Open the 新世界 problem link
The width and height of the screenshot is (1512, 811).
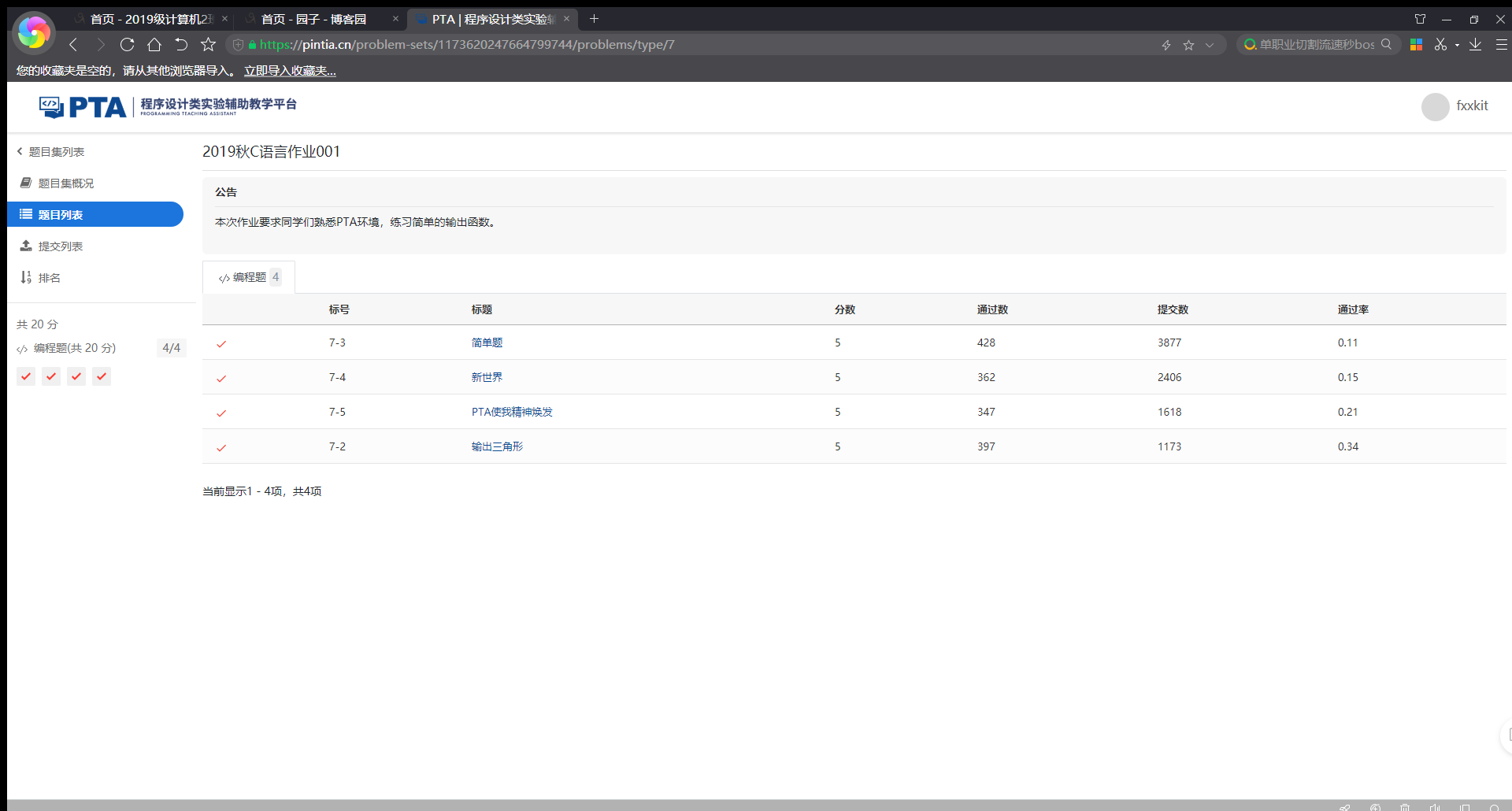coord(487,377)
